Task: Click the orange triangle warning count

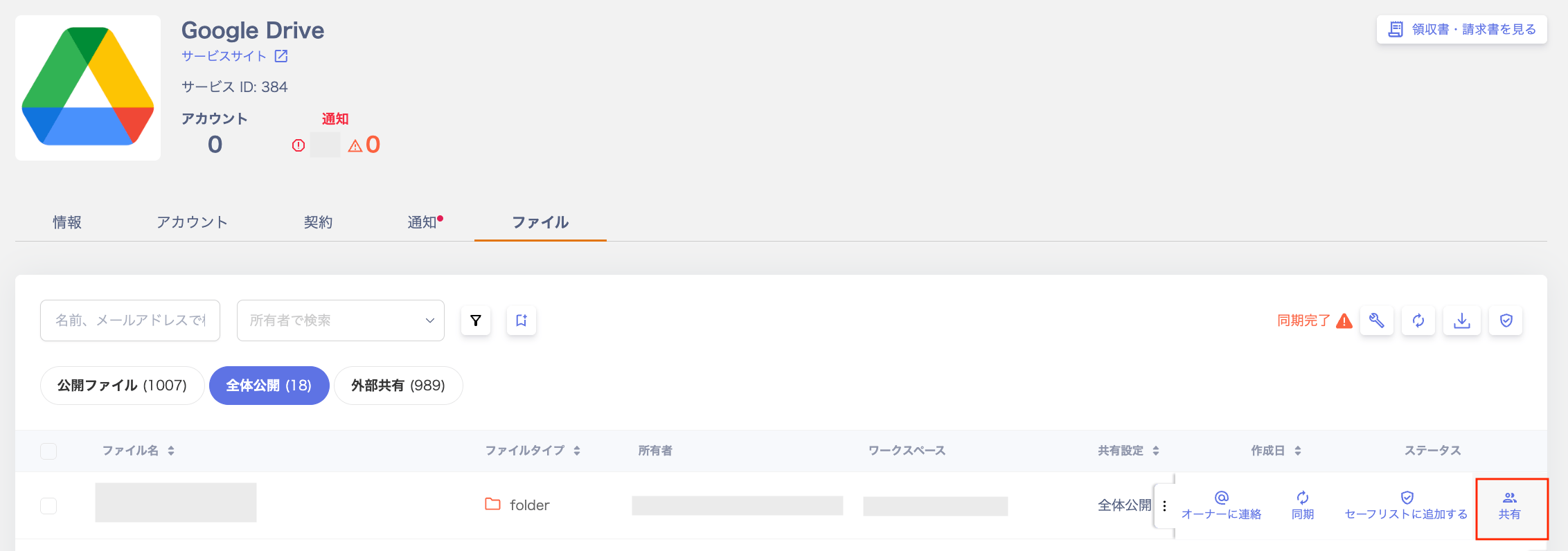Action: (x=364, y=145)
